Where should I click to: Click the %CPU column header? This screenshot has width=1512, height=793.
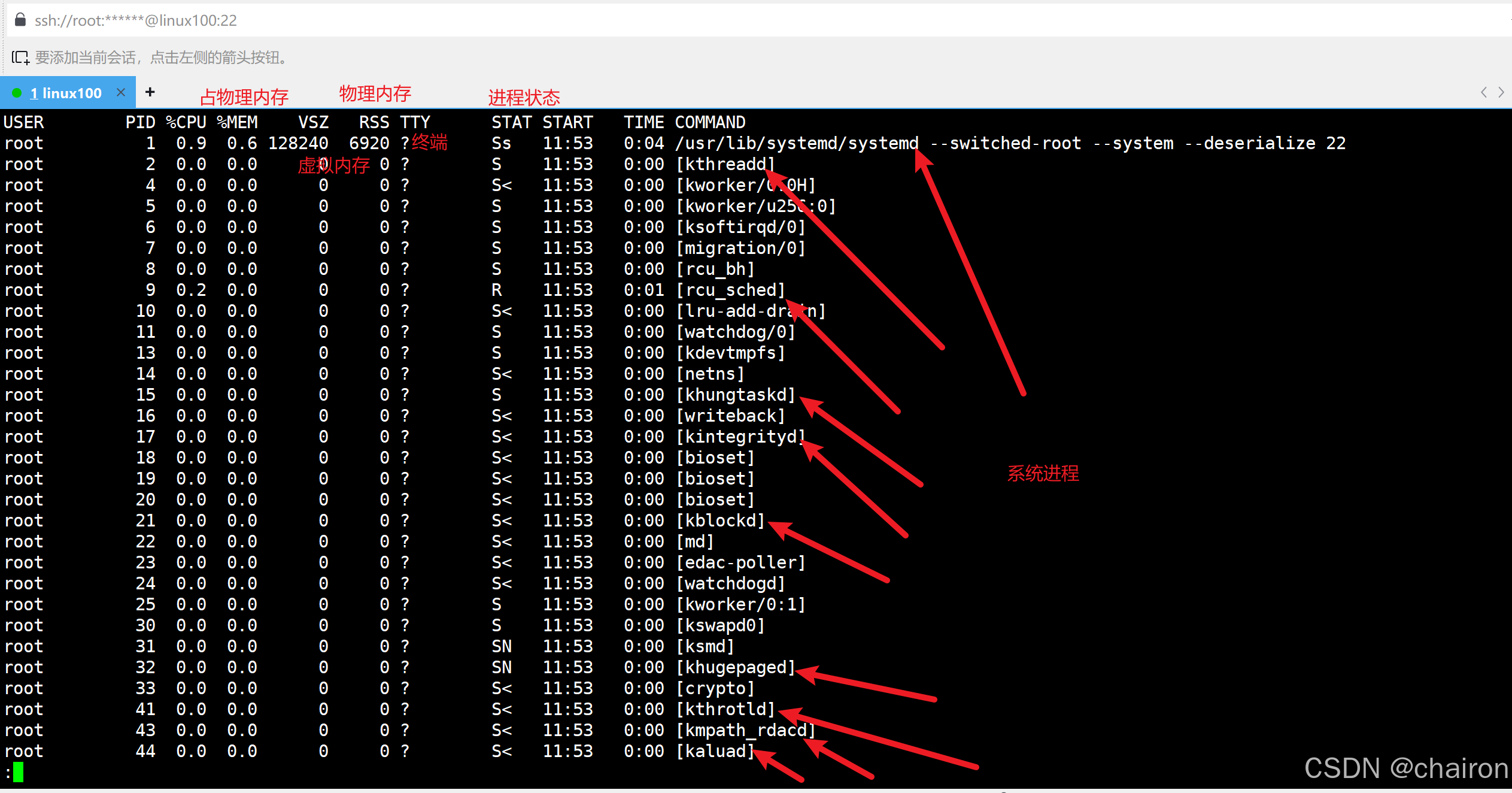pos(186,122)
